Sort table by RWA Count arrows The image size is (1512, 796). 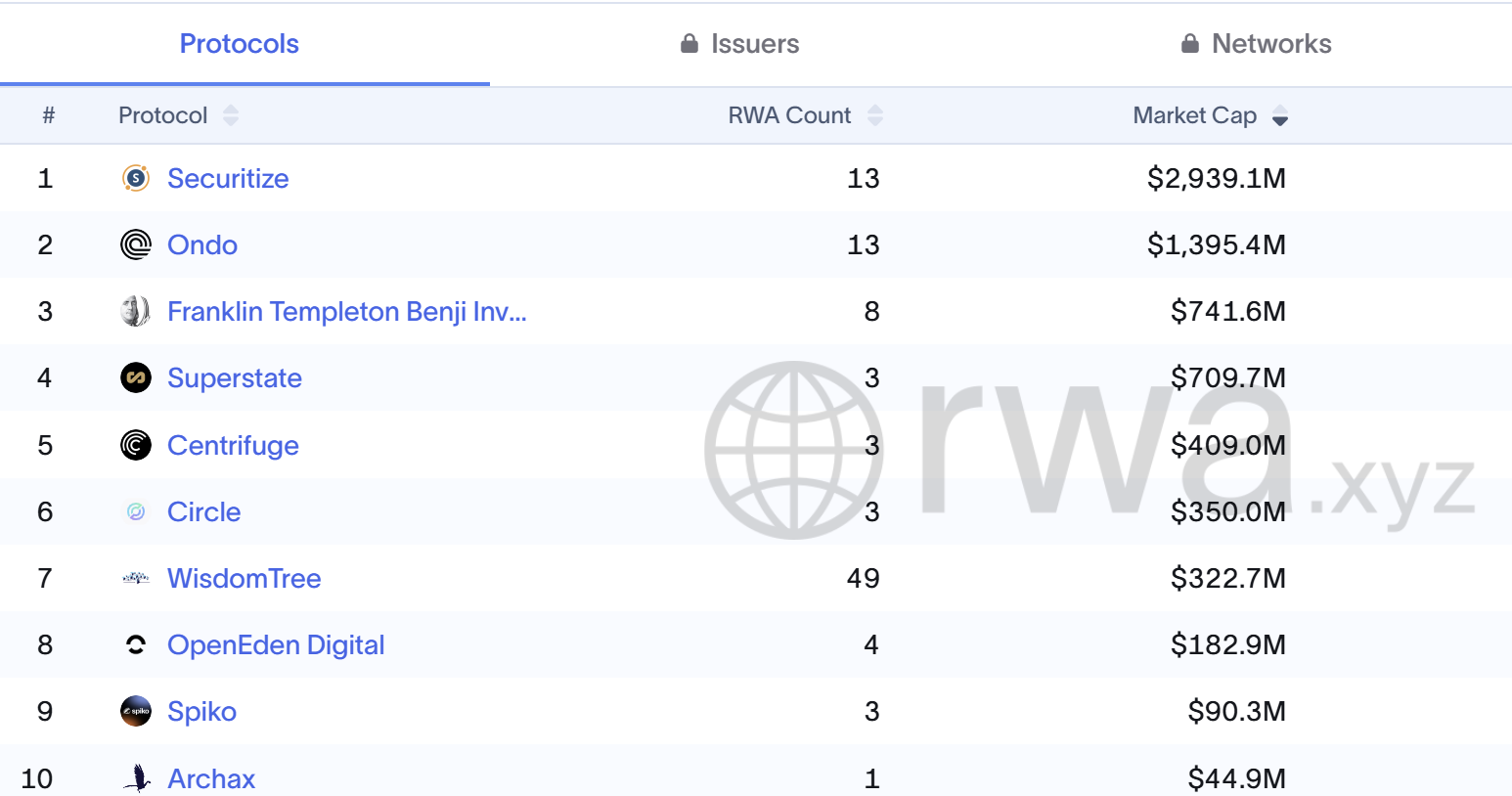point(875,115)
